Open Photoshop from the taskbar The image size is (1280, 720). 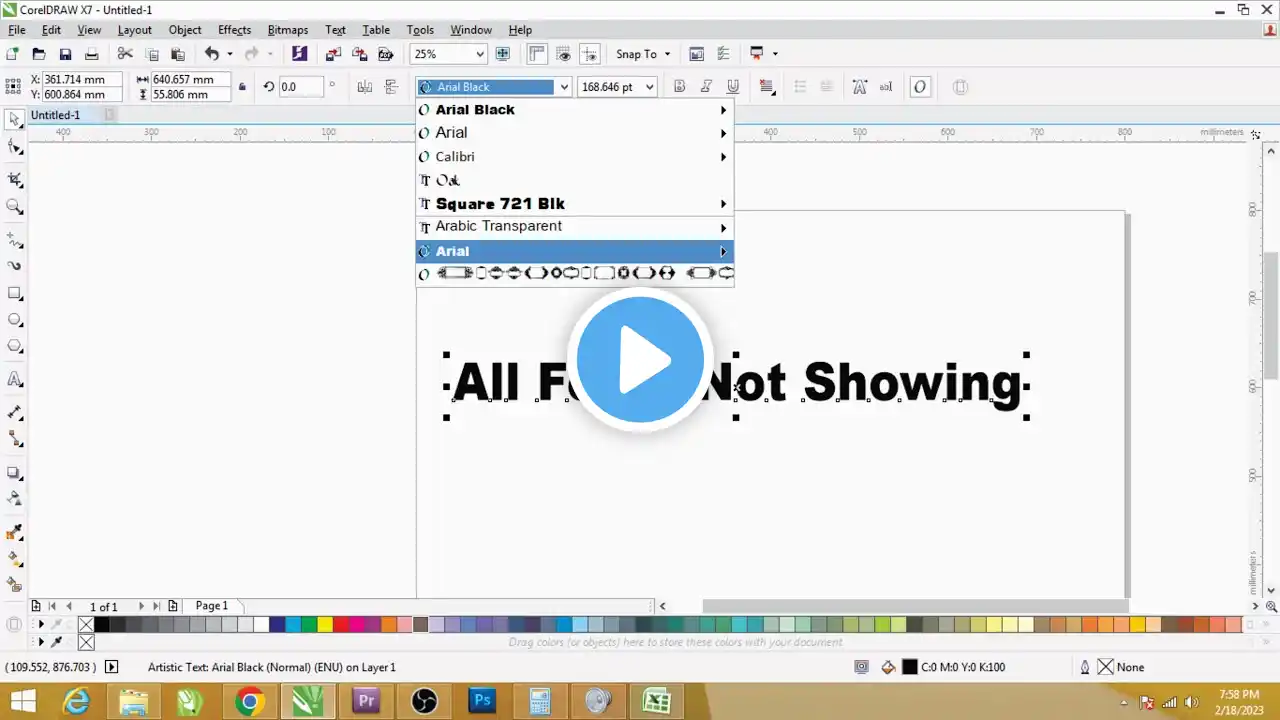pos(484,701)
